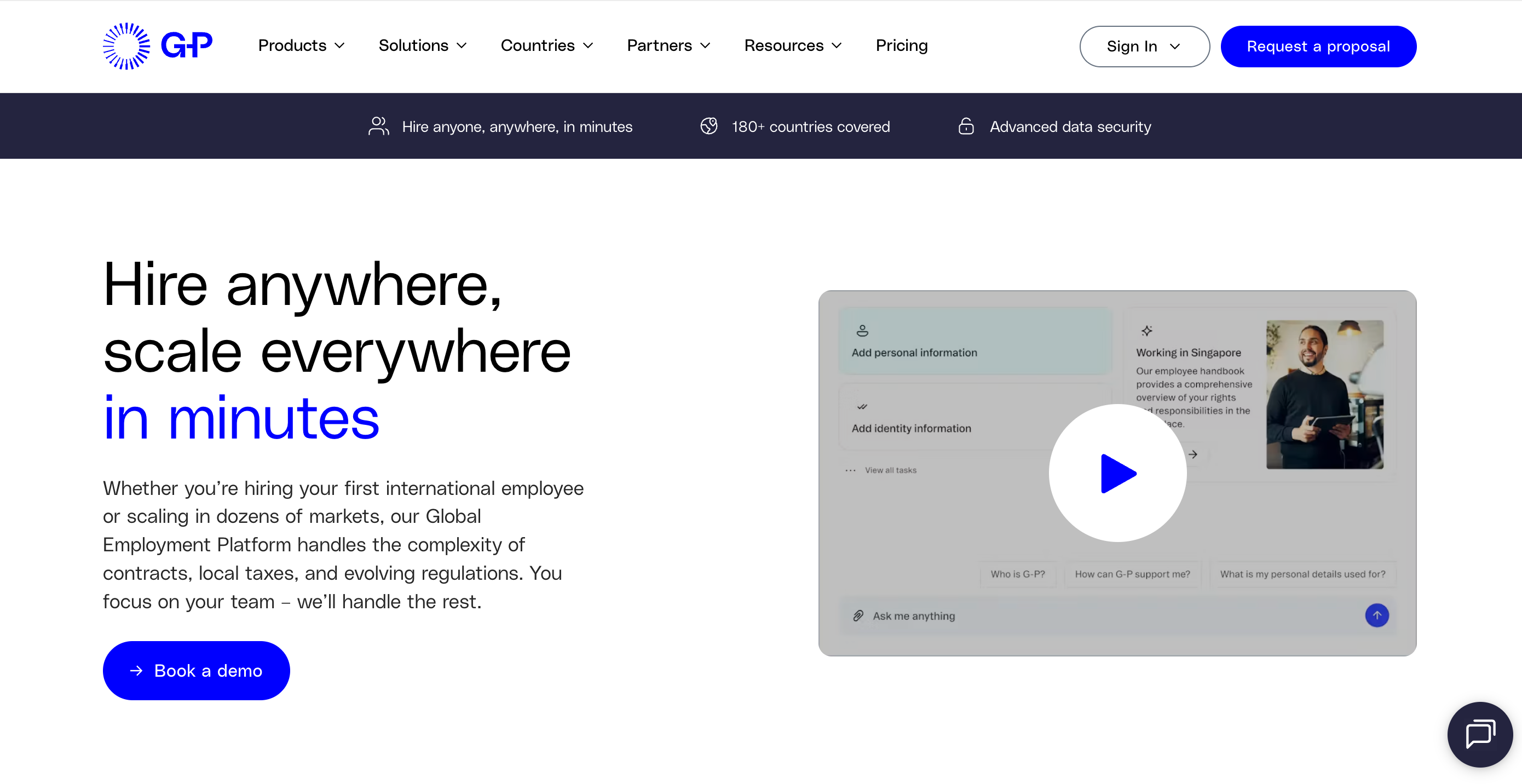The width and height of the screenshot is (1522, 784).
Task: Open the chat widget bubble
Action: (x=1479, y=734)
